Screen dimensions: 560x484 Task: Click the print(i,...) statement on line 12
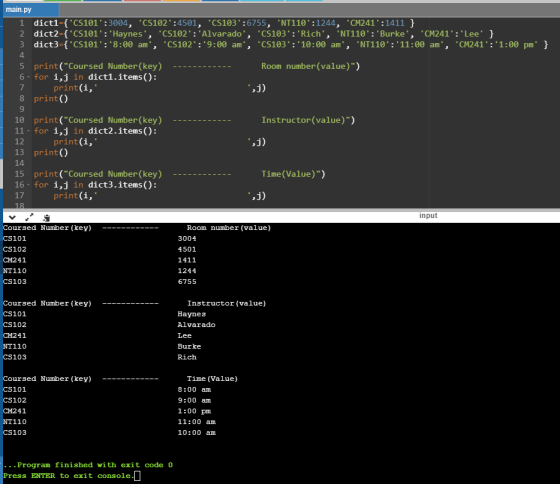coord(160,142)
